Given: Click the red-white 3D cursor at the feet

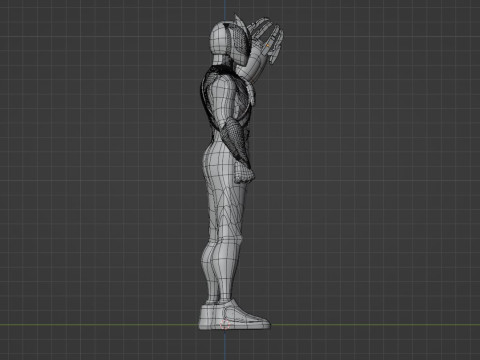Looking at the screenshot, I should 225,324.
